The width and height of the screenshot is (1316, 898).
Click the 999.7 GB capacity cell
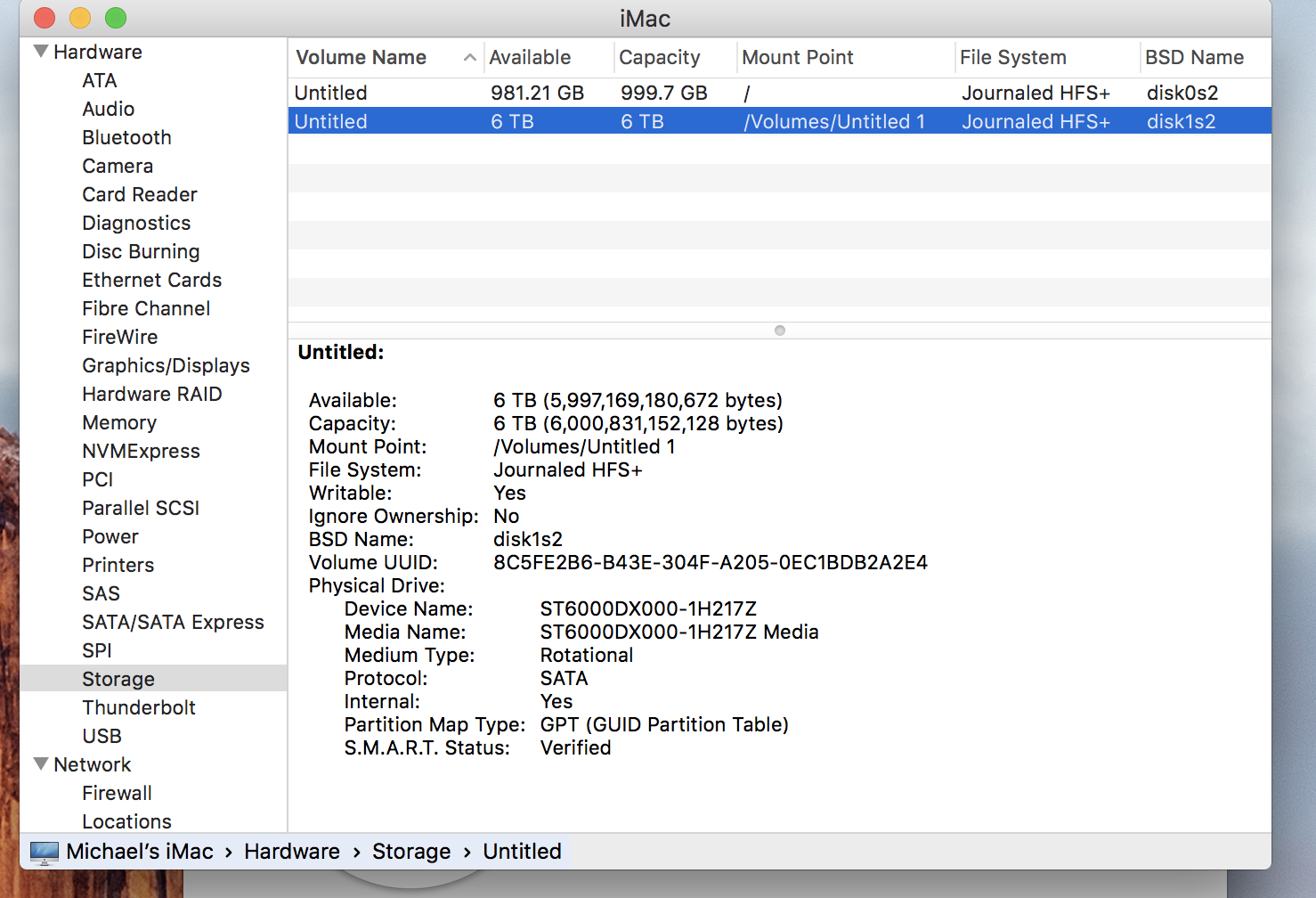tap(664, 93)
